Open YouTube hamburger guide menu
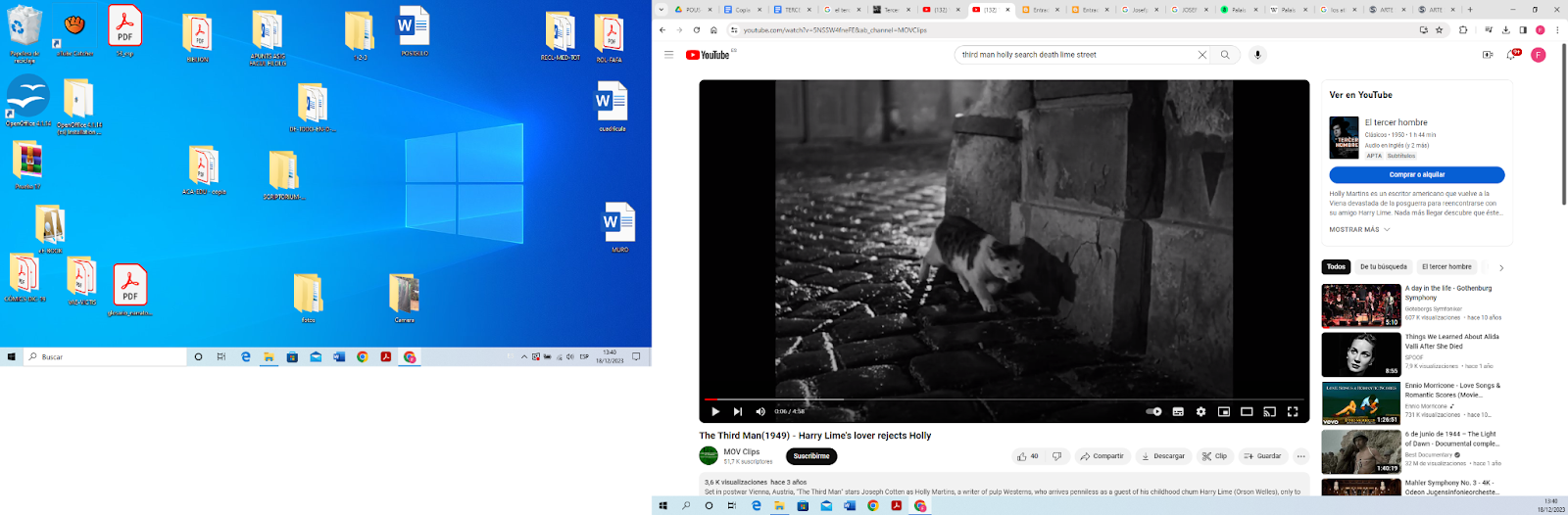 (x=668, y=55)
